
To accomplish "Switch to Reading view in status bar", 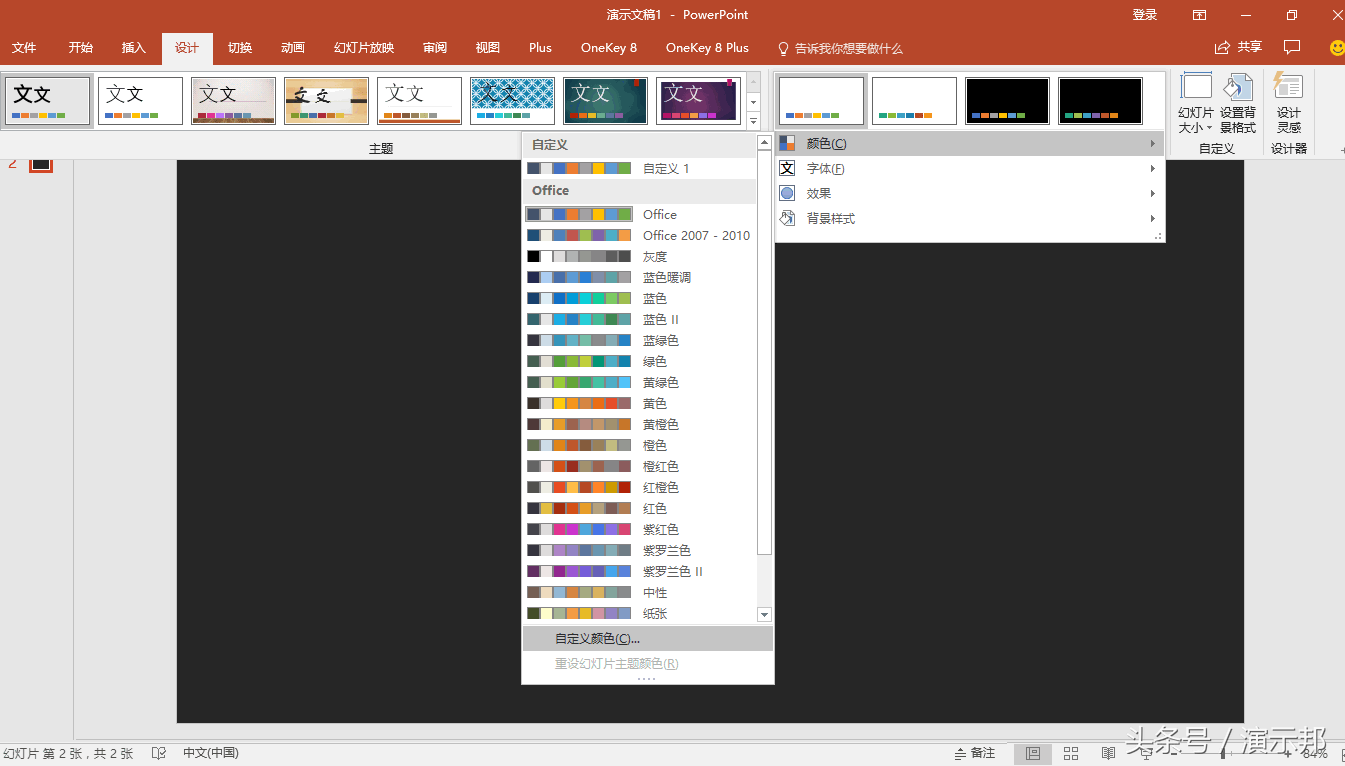I will (1108, 753).
